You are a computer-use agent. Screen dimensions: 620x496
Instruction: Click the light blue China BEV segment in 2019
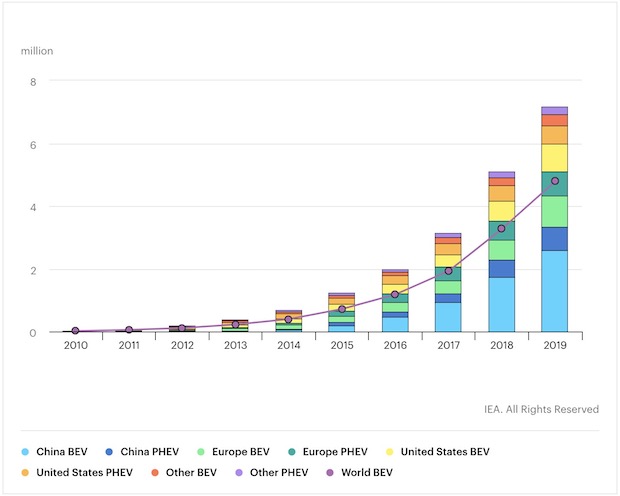click(x=555, y=291)
